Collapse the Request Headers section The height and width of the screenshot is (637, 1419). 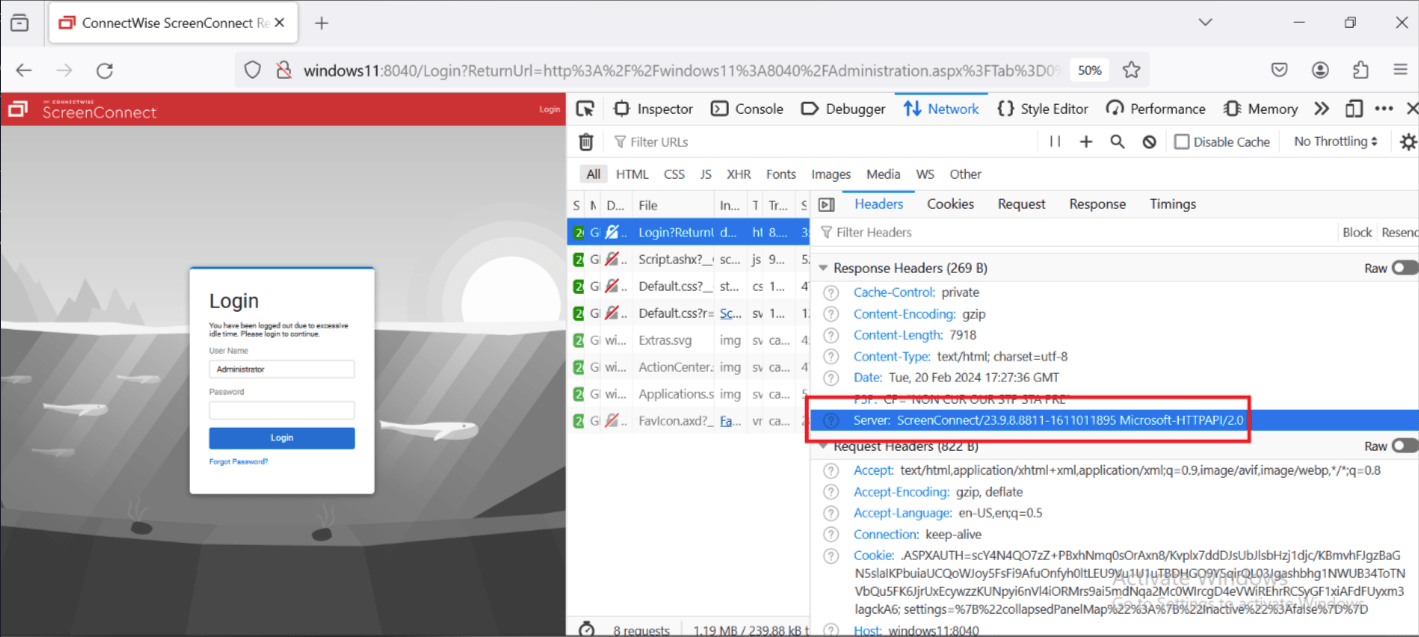(823, 445)
